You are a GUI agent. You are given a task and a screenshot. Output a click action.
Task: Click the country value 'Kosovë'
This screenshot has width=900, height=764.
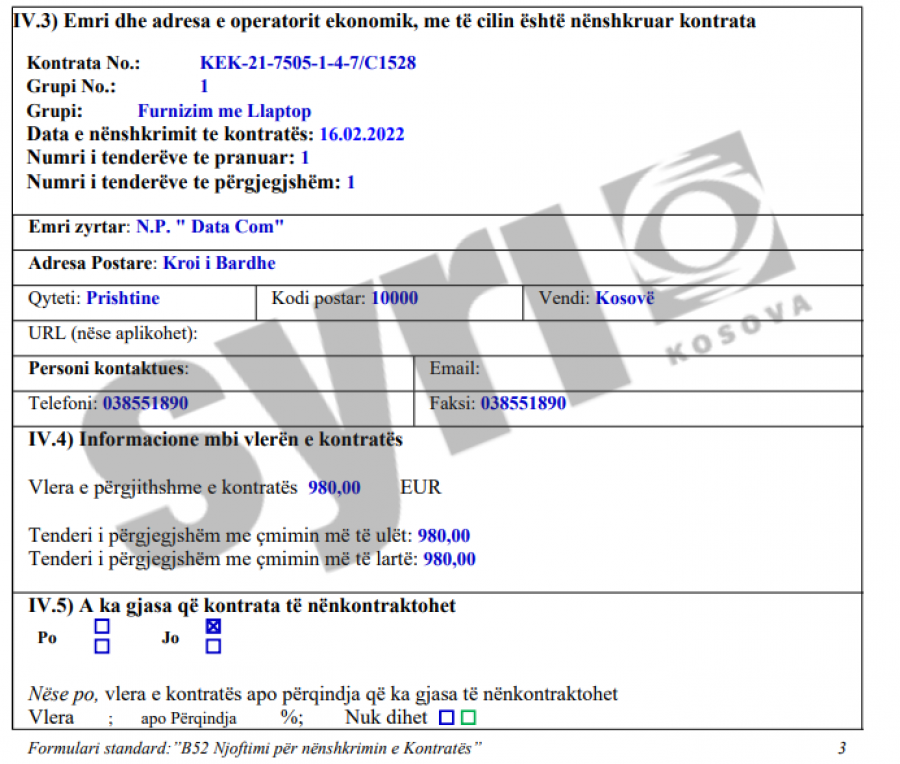(624, 298)
